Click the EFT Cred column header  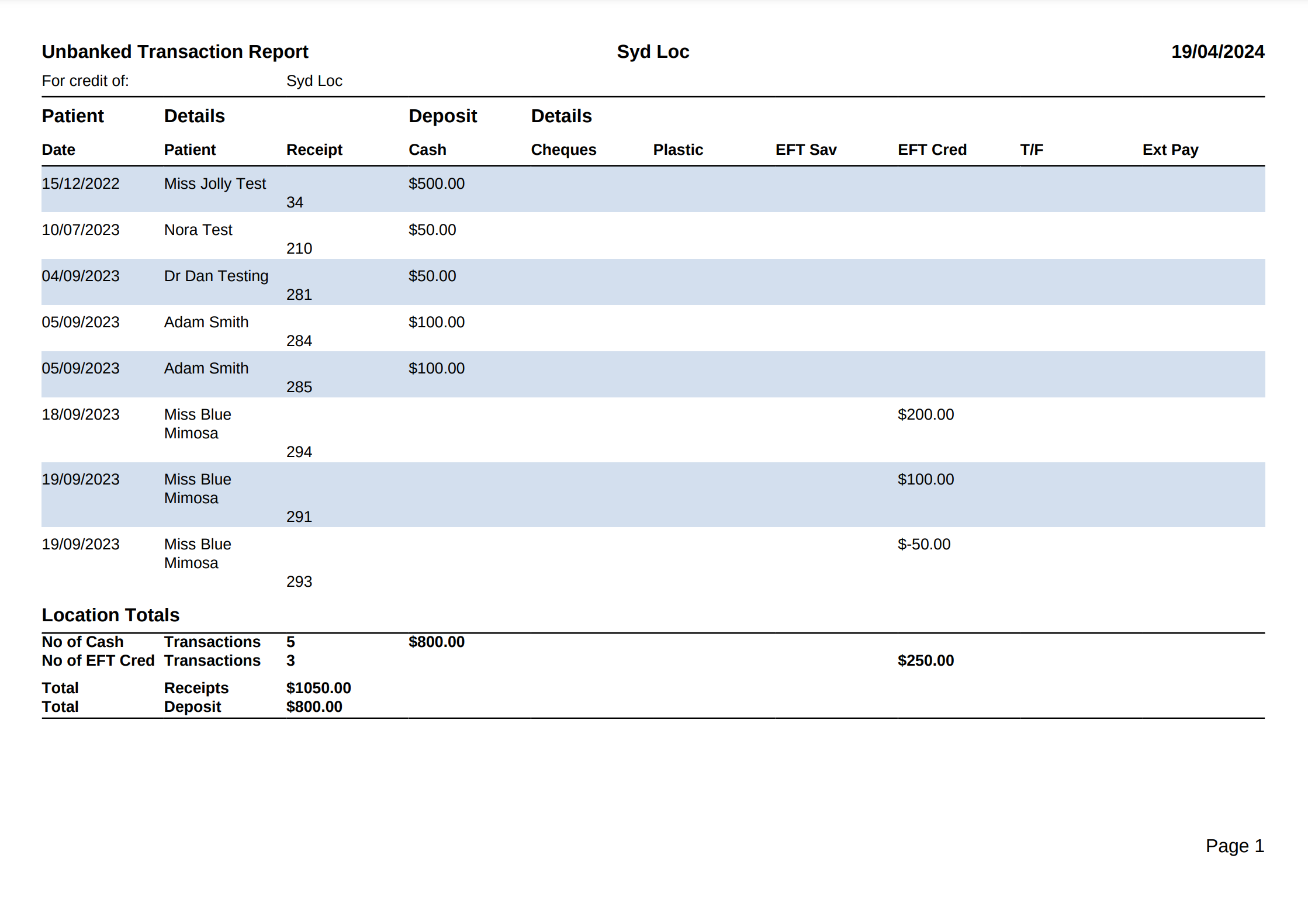pos(932,150)
